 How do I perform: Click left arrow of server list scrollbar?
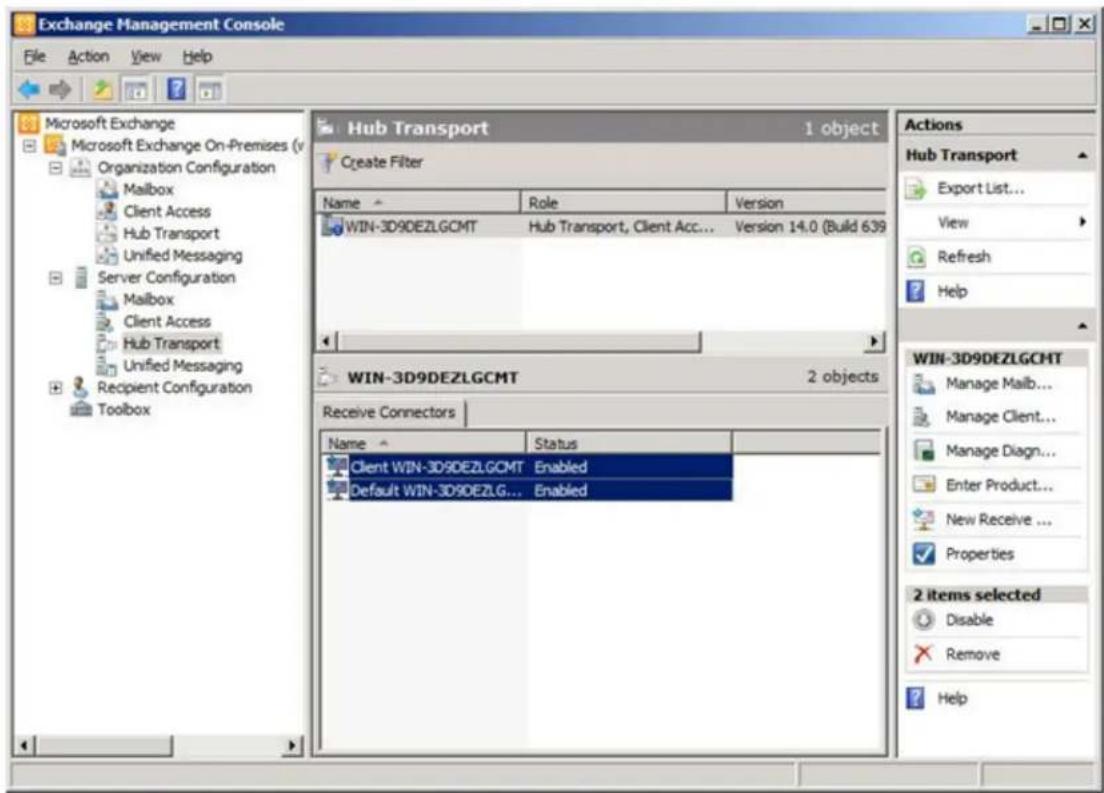[325, 342]
